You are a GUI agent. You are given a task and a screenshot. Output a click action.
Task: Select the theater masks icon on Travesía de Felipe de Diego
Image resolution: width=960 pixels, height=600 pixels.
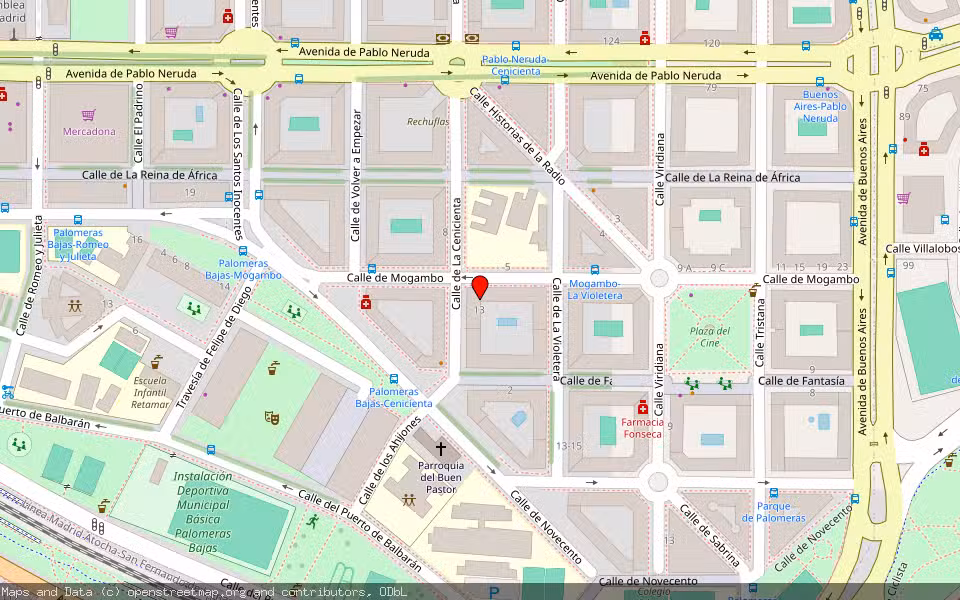tap(271, 418)
